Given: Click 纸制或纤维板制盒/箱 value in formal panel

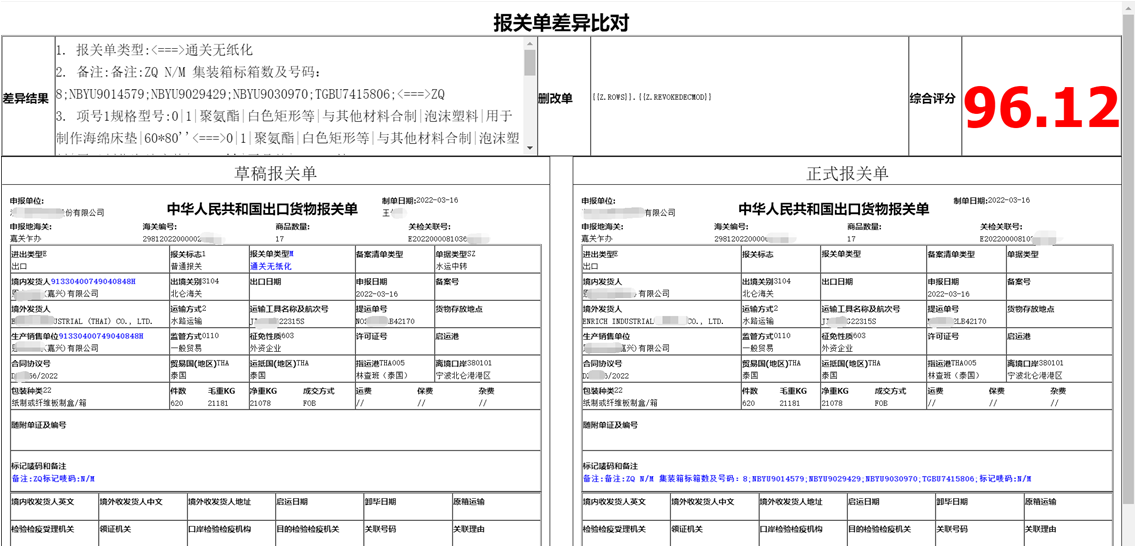Looking at the screenshot, I should pos(621,402).
